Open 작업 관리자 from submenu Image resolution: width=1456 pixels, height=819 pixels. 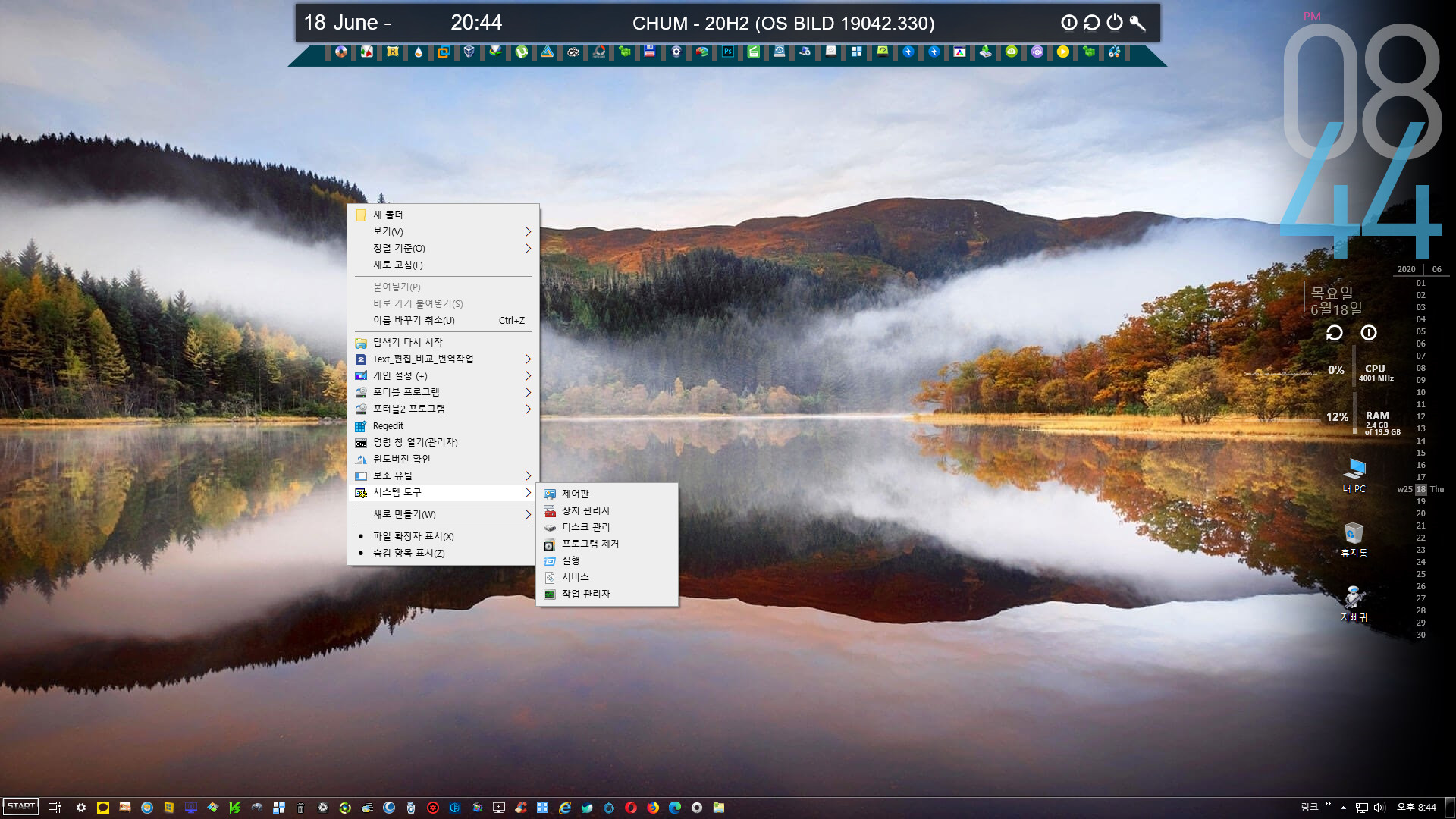point(607,594)
